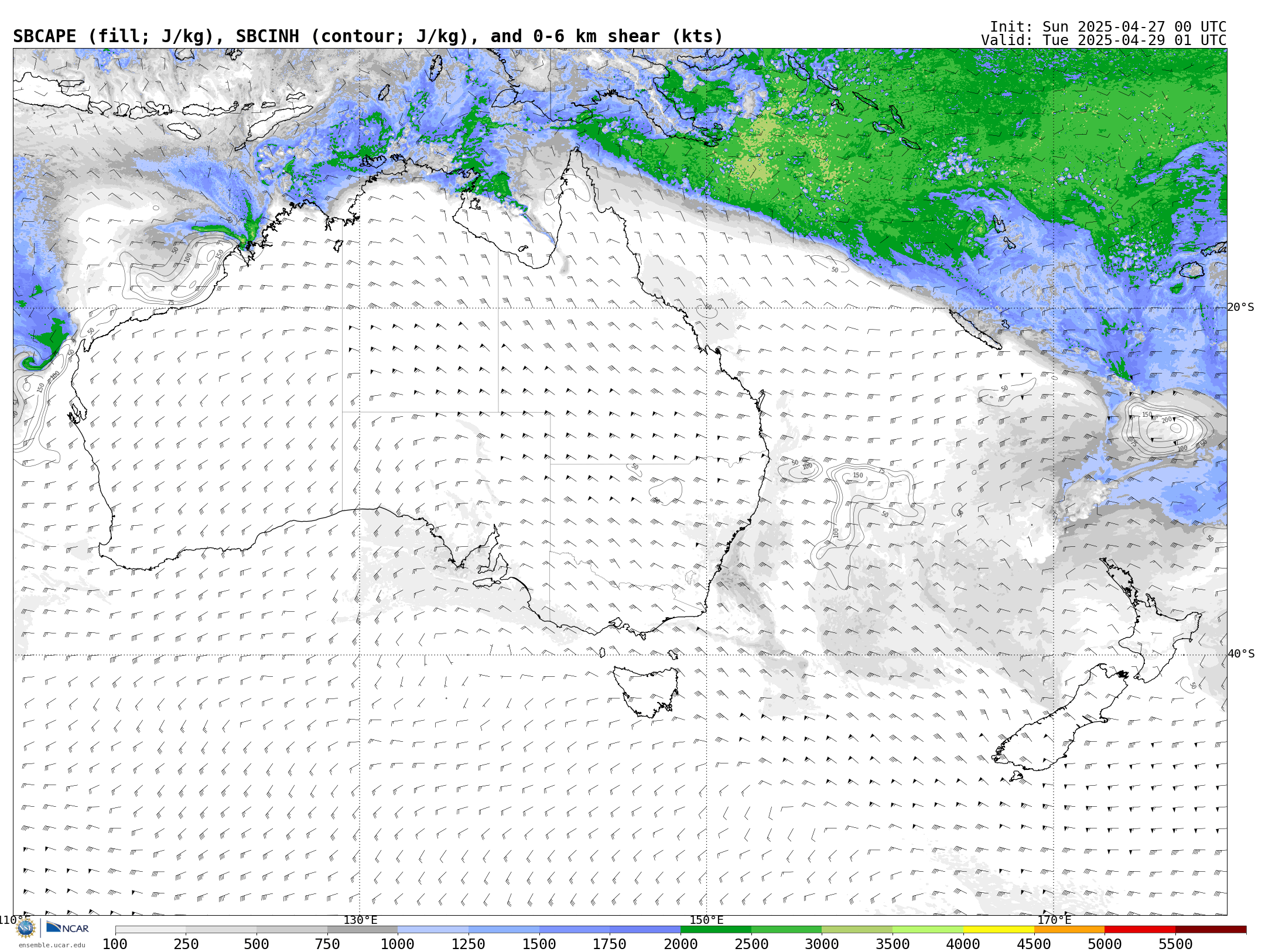The height and width of the screenshot is (952, 1265).
Task: Pick the medium green 2500–3000 colorbar swatch
Action: [x=787, y=930]
